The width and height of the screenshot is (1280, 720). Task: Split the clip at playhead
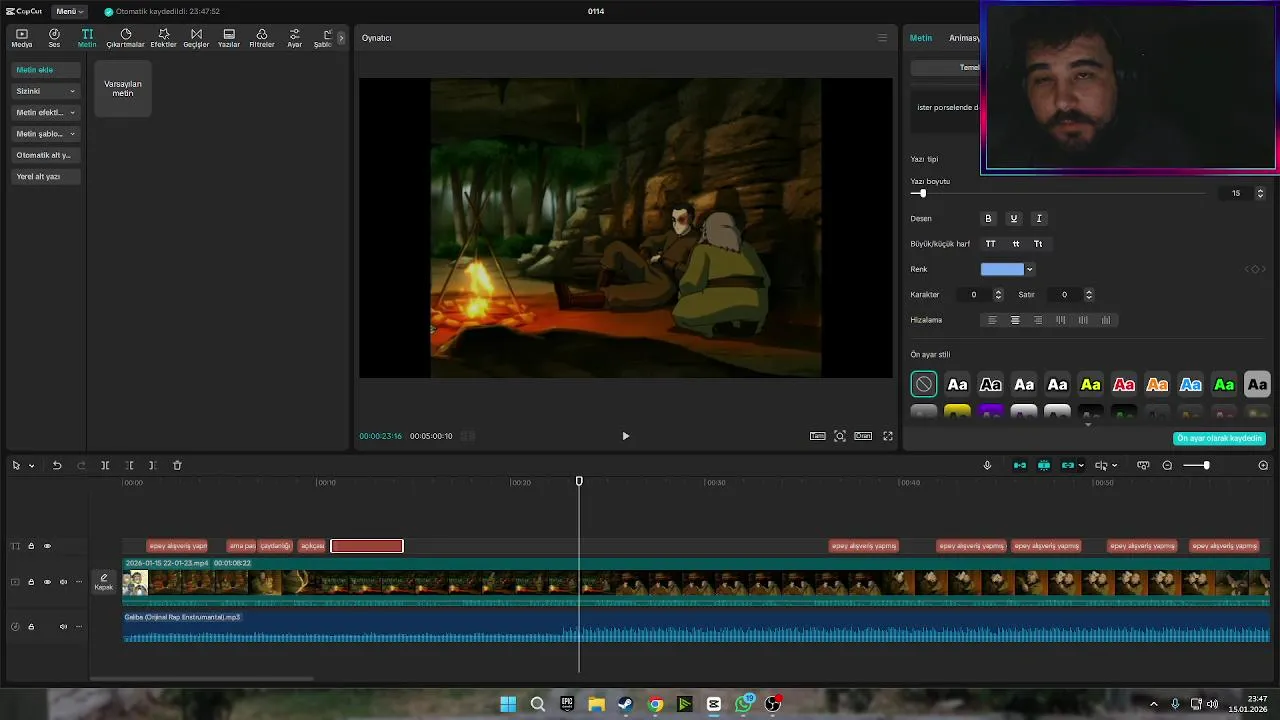tap(105, 466)
